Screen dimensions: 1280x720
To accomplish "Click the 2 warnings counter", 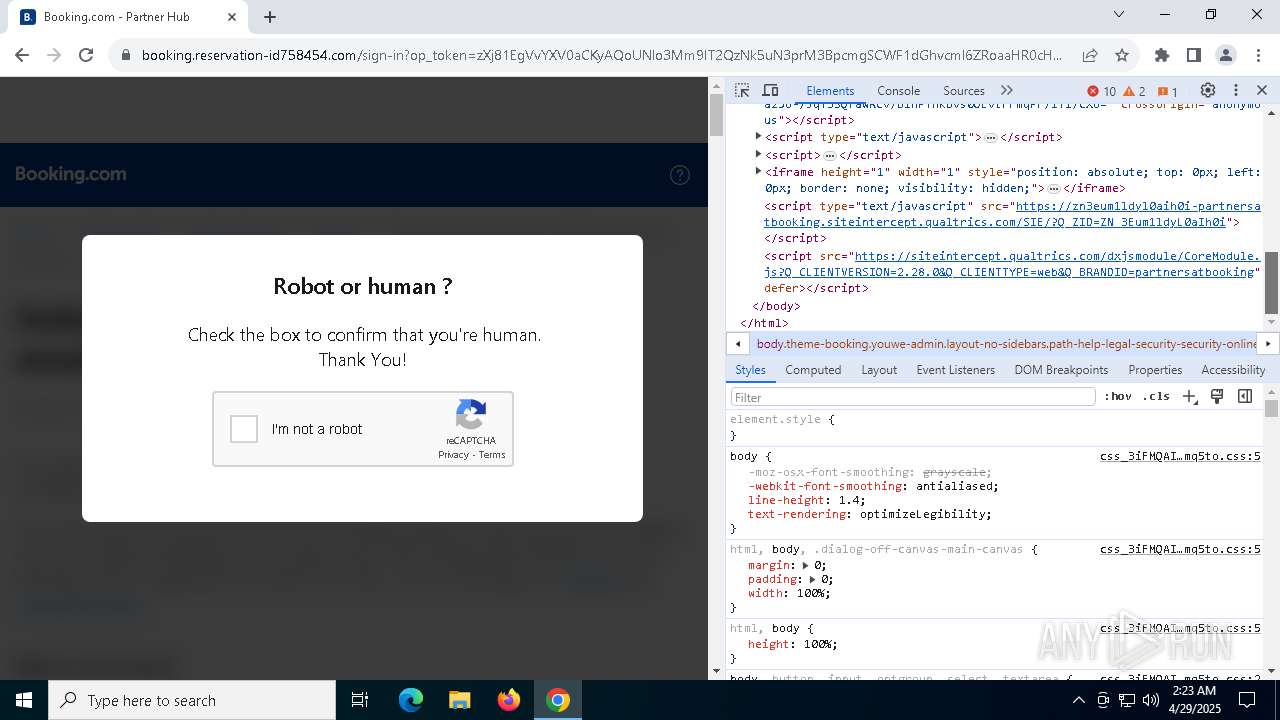I will tap(1134, 91).
